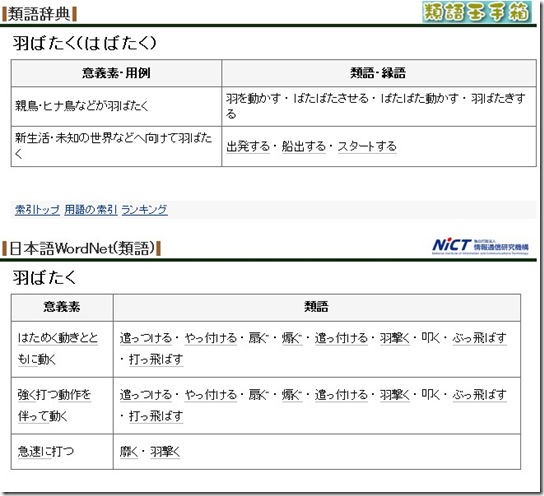Click 叩く in the 強く打つ動作 row
544x496 pixels.
[431, 395]
